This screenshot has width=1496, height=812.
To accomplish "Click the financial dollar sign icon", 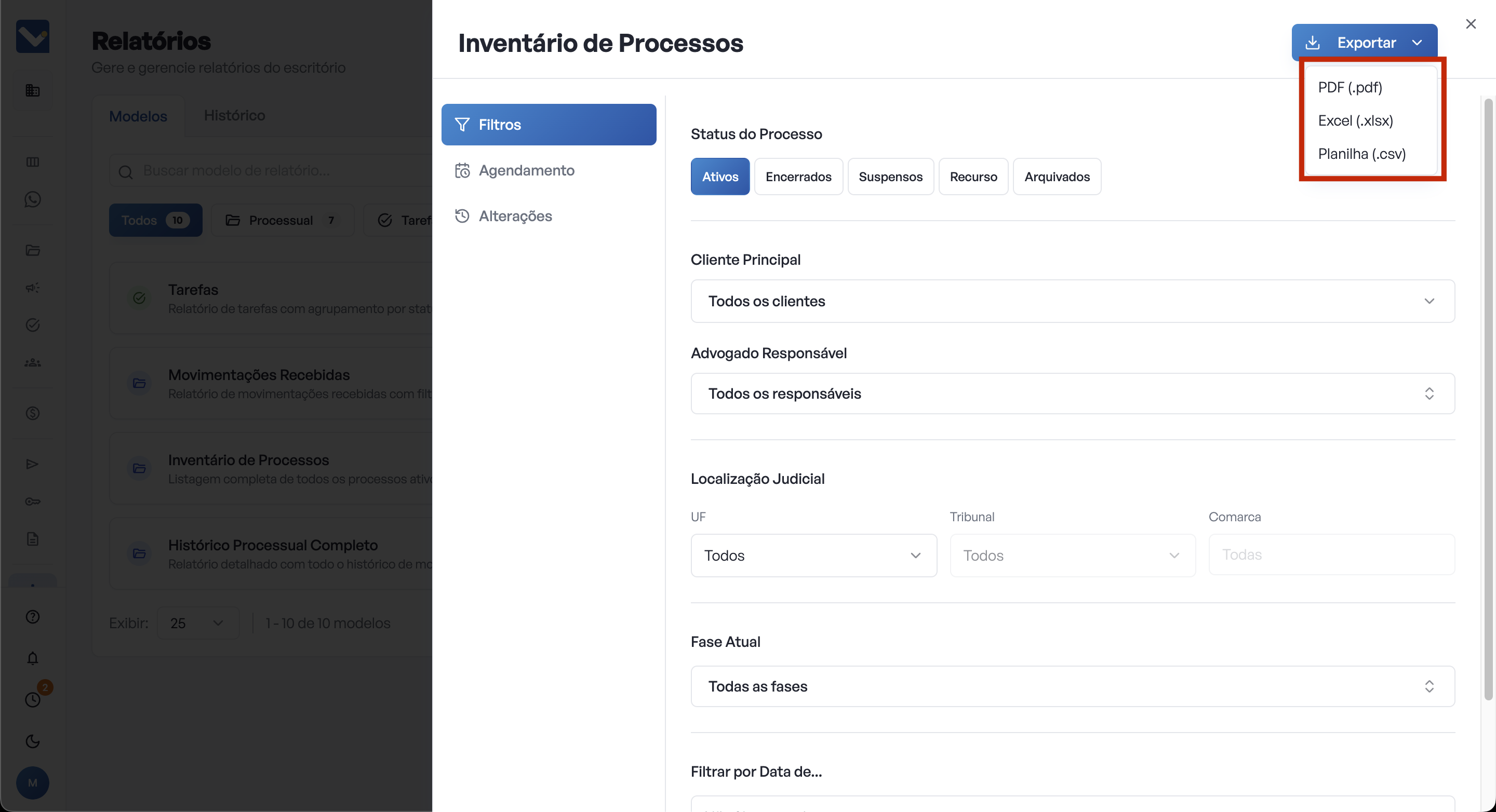I will (33, 413).
